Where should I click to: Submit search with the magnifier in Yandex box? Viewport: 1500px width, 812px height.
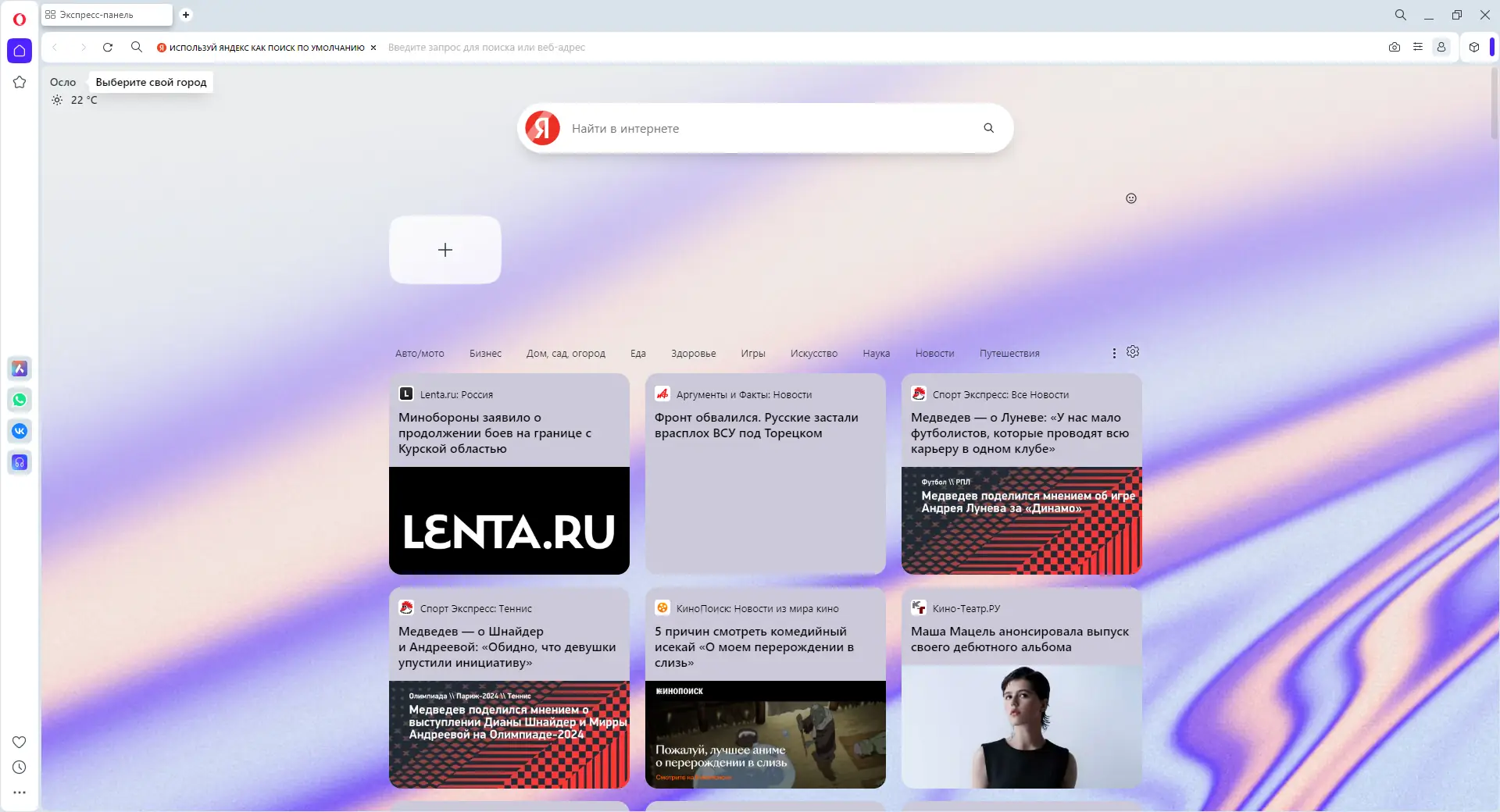[x=989, y=128]
